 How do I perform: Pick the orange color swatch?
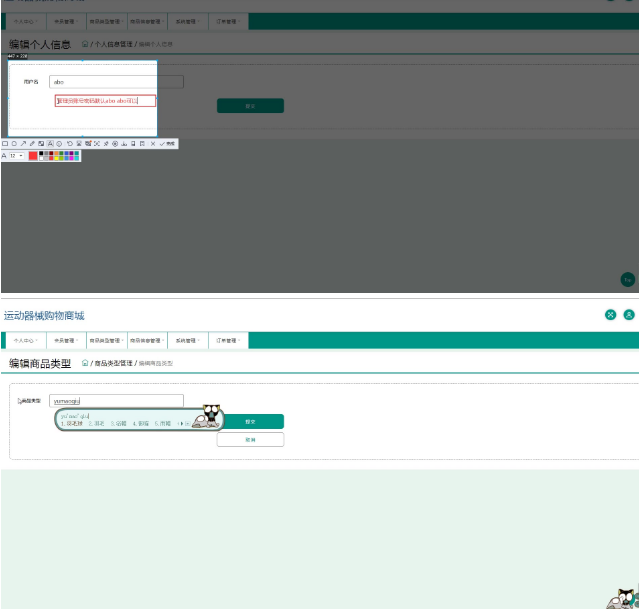(56, 153)
